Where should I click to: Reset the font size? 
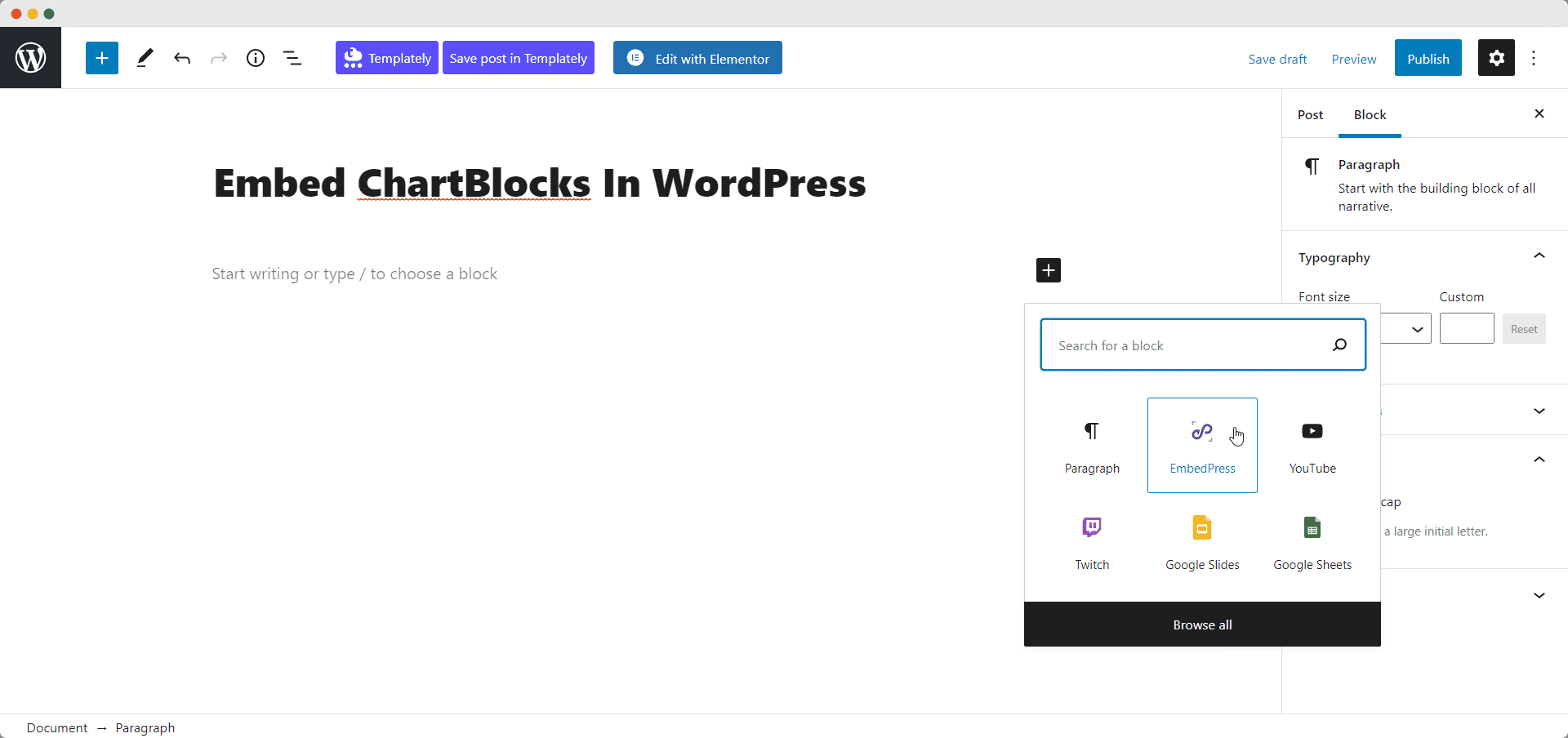click(x=1524, y=329)
